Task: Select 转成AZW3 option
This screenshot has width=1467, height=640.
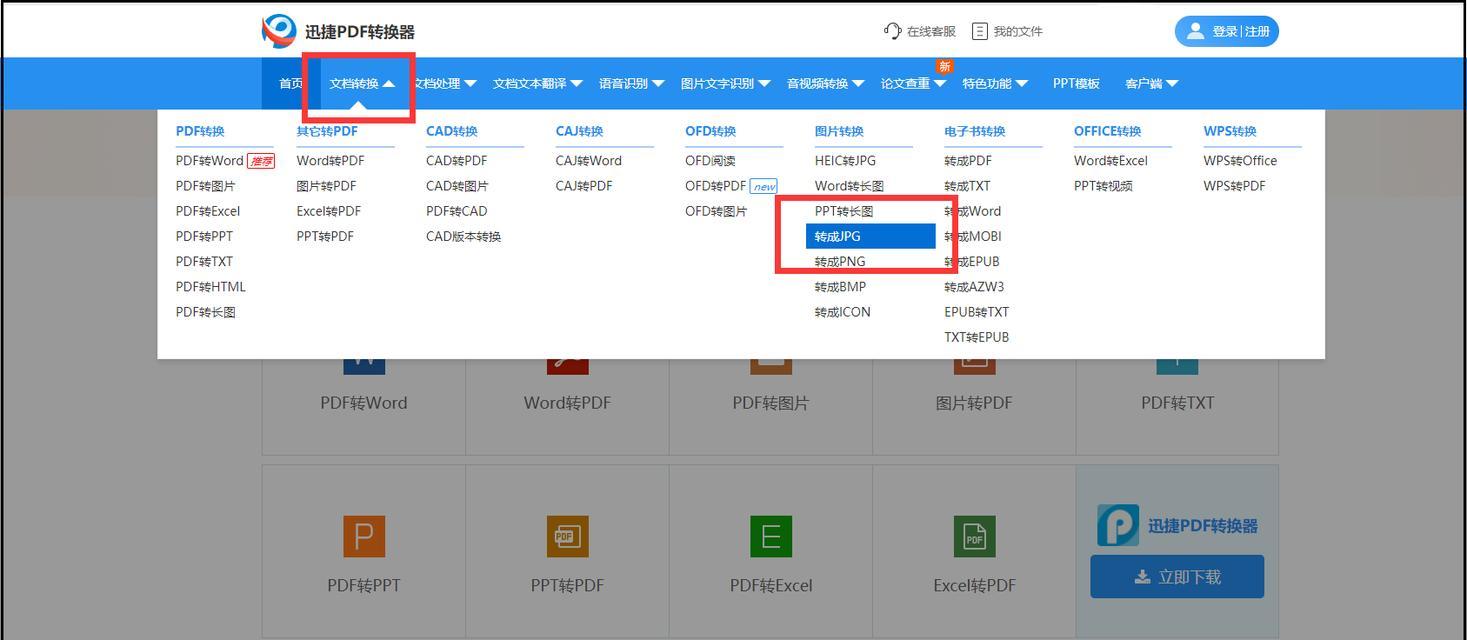Action: pyautogui.click(x=975, y=287)
